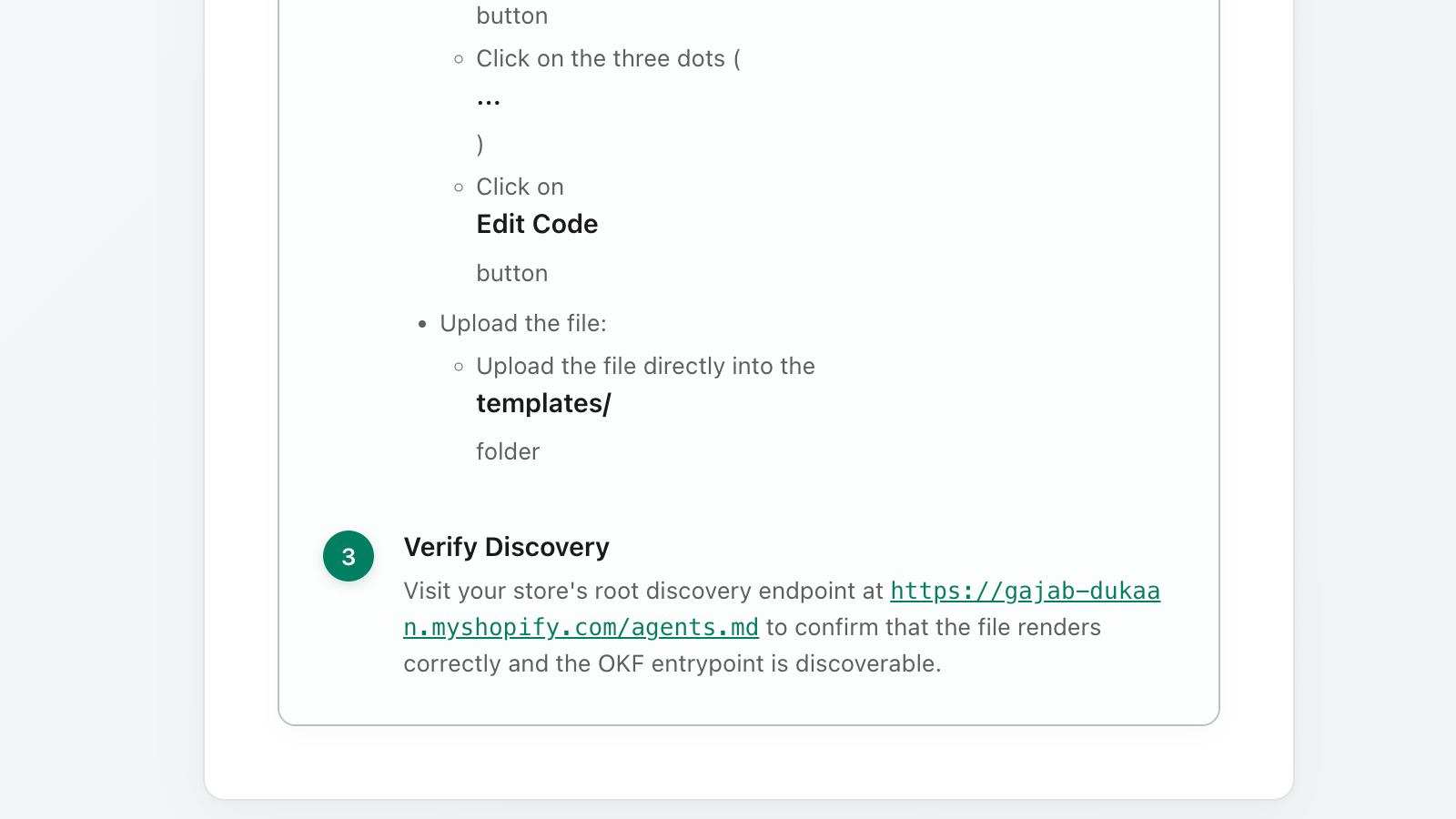
Task: Click hollow bullet beside "Click on the three dots"
Action: coord(459,59)
